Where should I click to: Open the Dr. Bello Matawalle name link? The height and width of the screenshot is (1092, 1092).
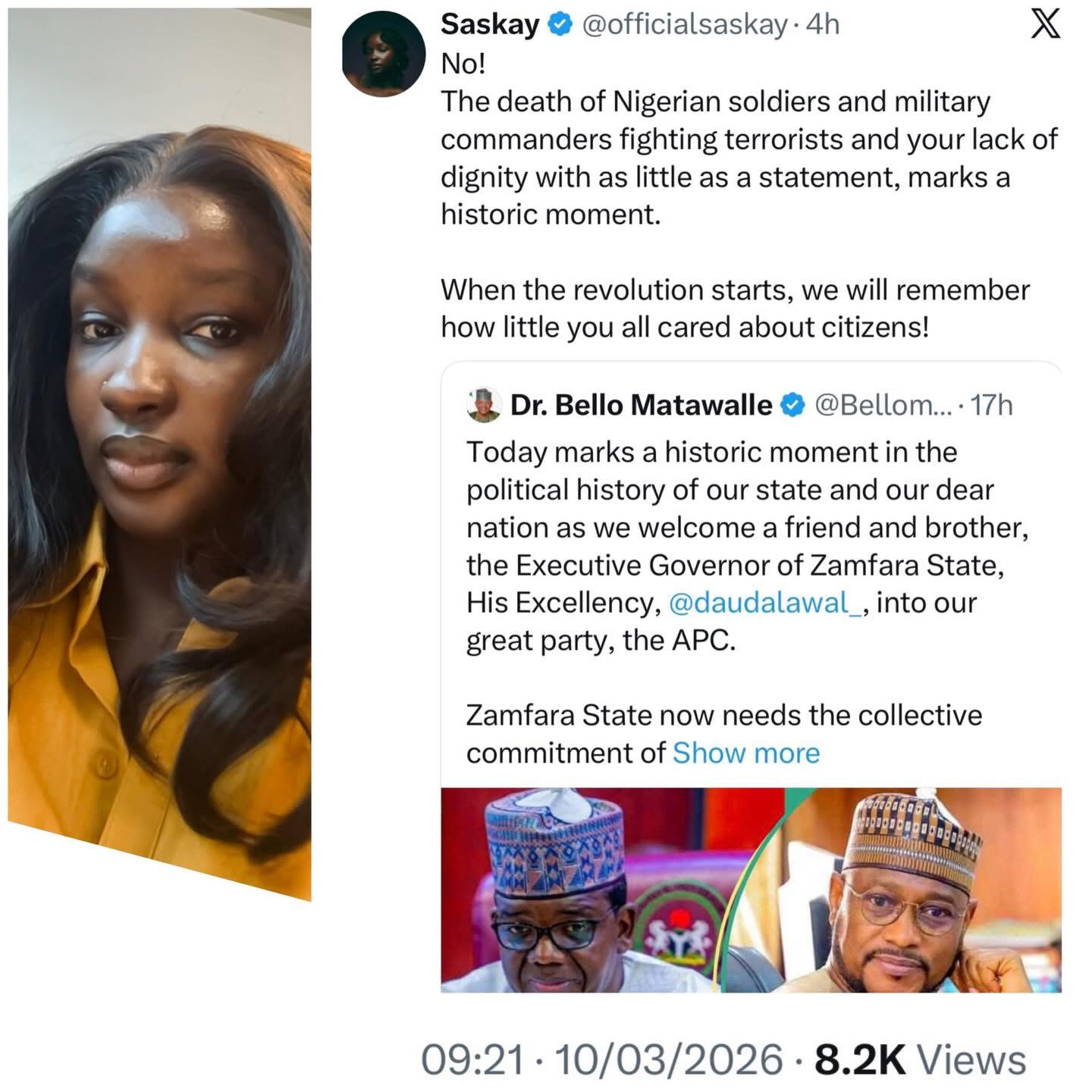point(641,406)
